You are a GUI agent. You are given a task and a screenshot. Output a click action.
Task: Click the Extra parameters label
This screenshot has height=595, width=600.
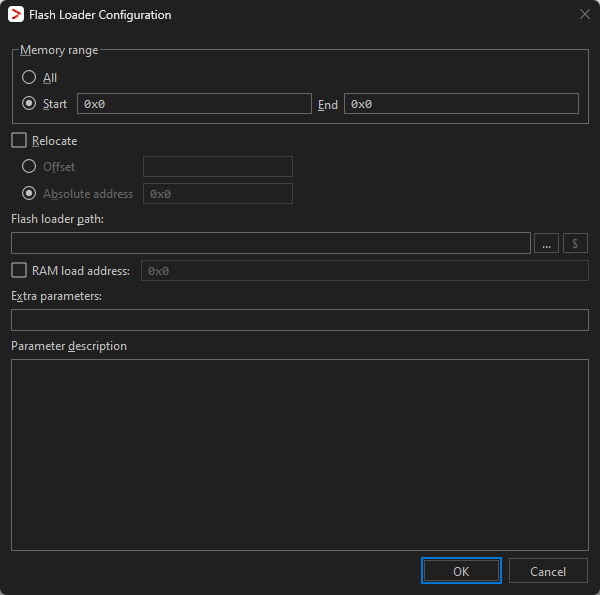pyautogui.click(x=56, y=296)
